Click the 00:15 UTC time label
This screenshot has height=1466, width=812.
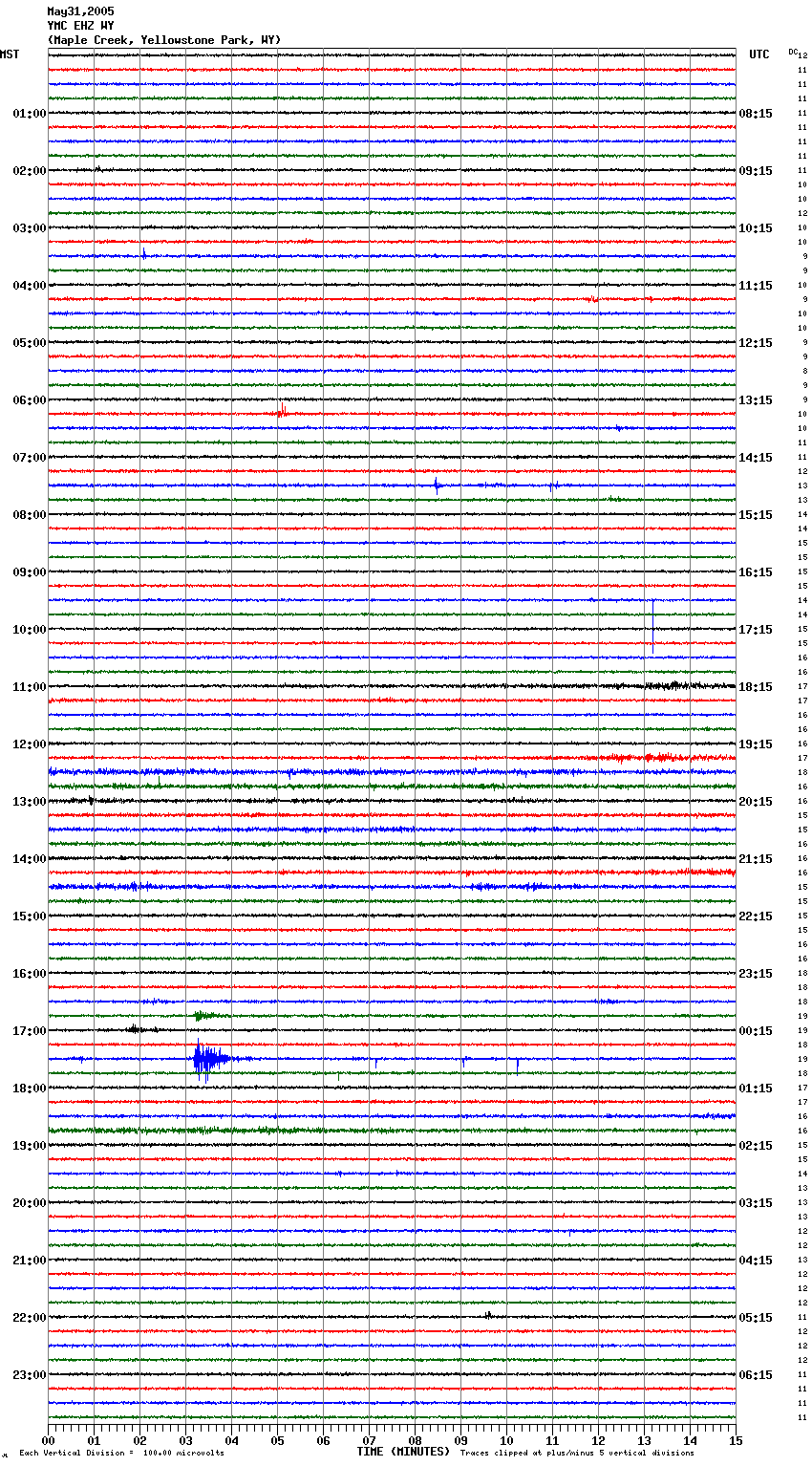coord(756,1031)
